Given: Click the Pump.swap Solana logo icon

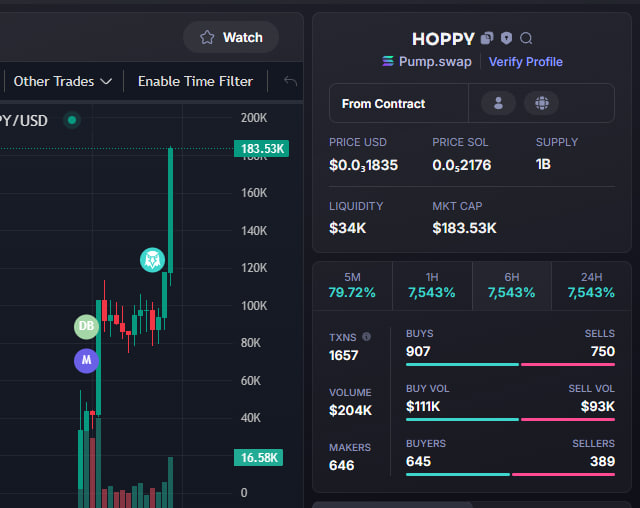Looking at the screenshot, I should pos(388,61).
